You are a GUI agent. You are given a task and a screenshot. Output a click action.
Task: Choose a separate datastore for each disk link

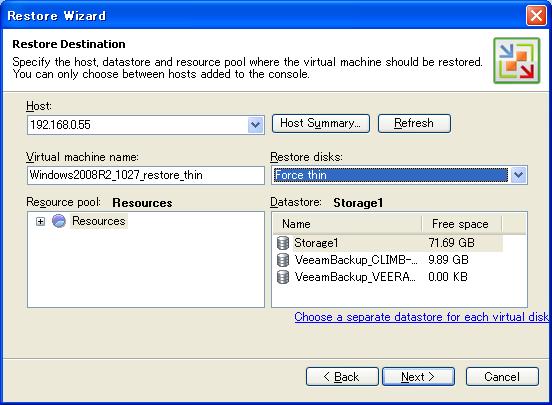(421, 317)
